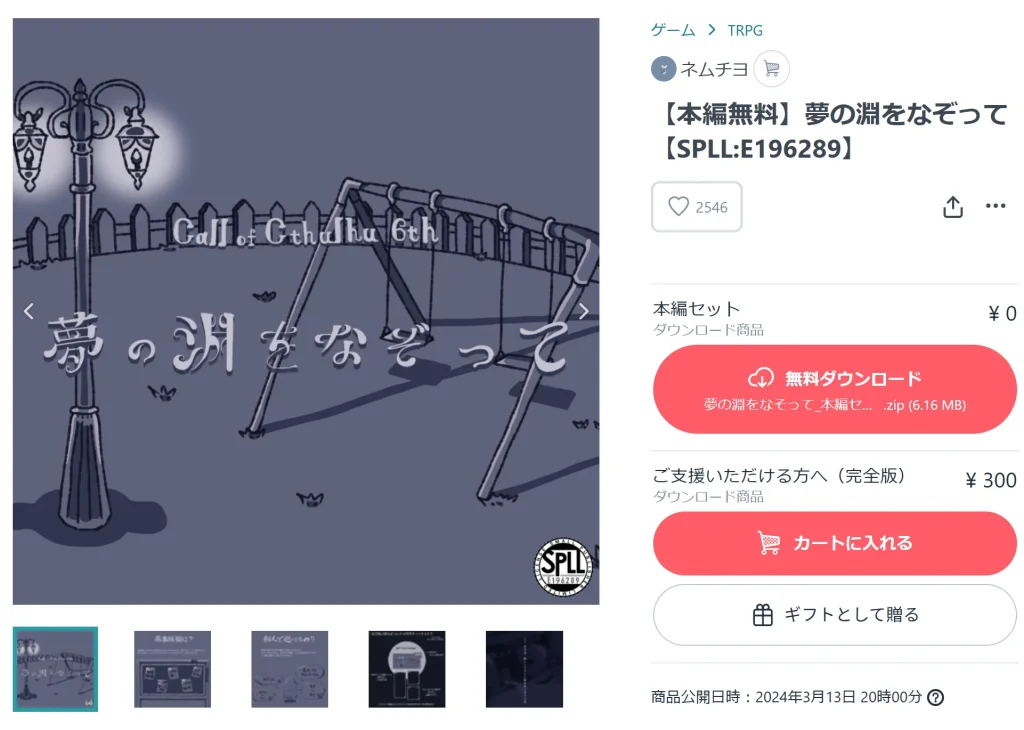
Task: Open the shop cart icon beside ネムチヨ
Action: coord(771,69)
